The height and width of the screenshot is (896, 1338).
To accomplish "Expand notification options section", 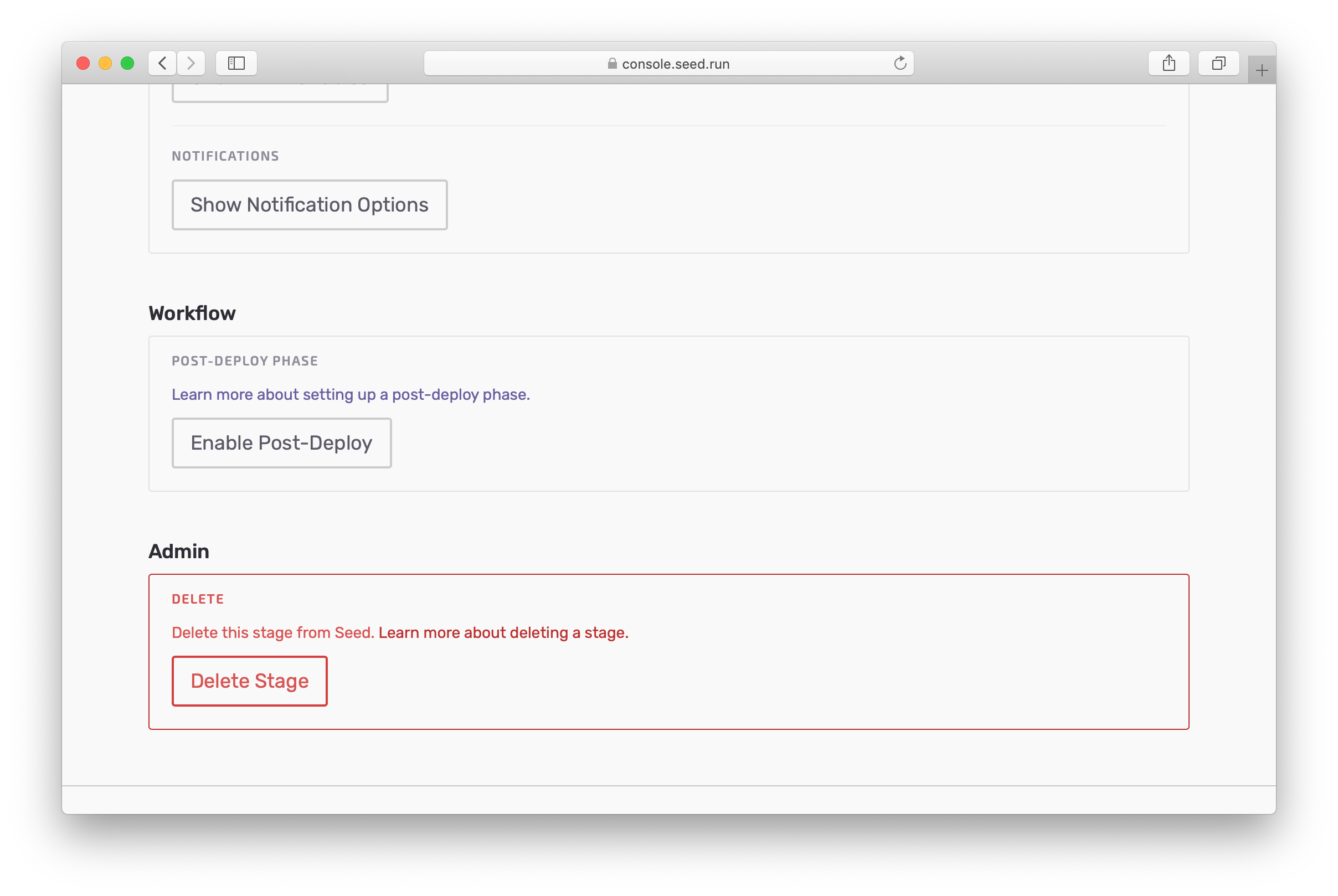I will (x=310, y=205).
